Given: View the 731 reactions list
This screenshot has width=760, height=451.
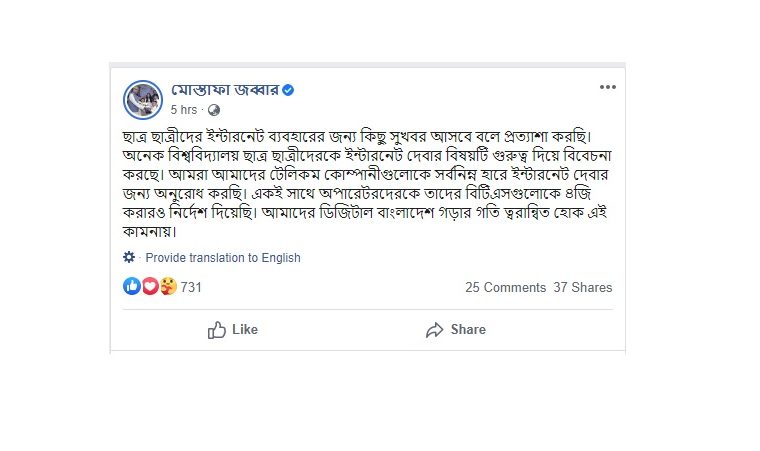Looking at the screenshot, I should click(x=191, y=287).
